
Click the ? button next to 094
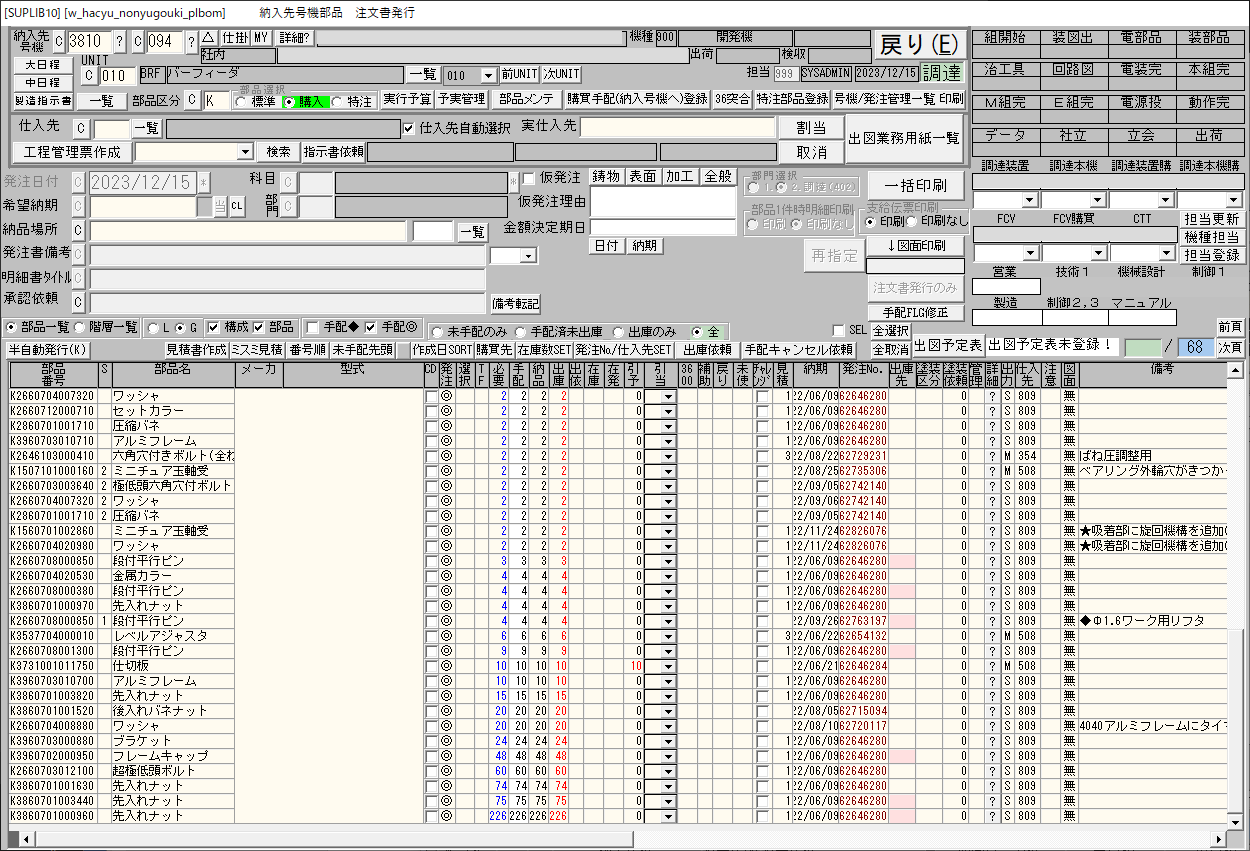pyautogui.click(x=190, y=42)
